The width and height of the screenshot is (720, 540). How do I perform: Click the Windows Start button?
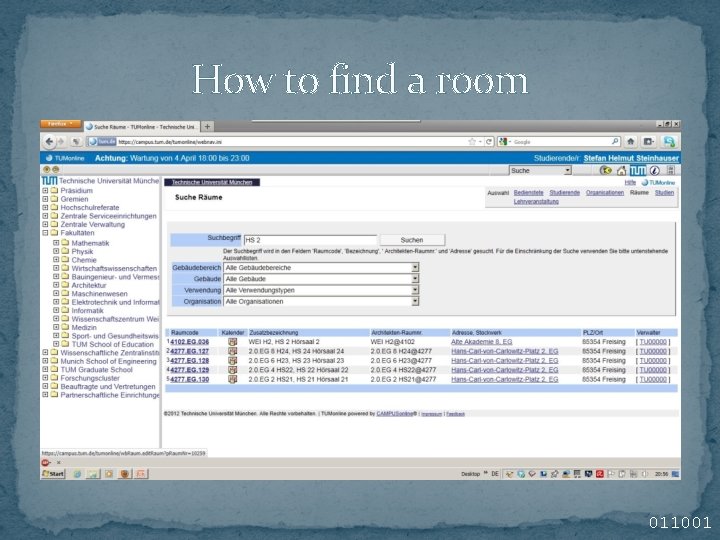click(x=53, y=474)
